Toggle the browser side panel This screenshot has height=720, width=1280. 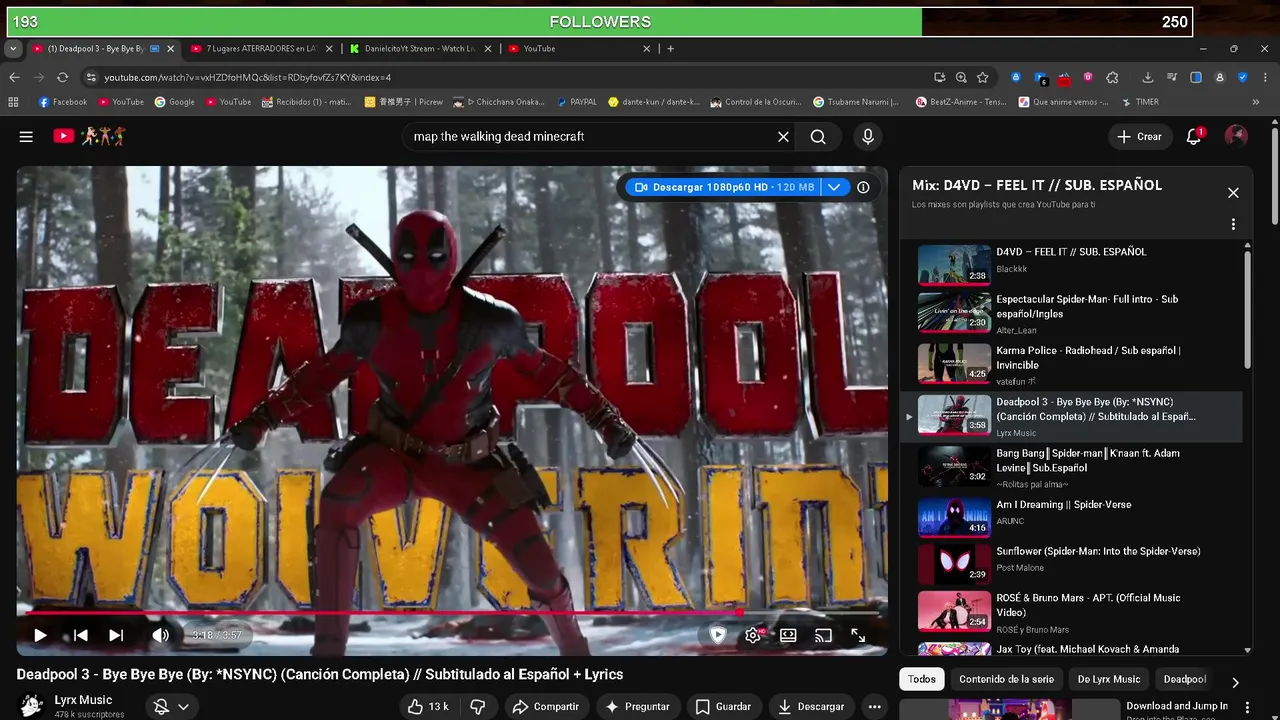1196,77
